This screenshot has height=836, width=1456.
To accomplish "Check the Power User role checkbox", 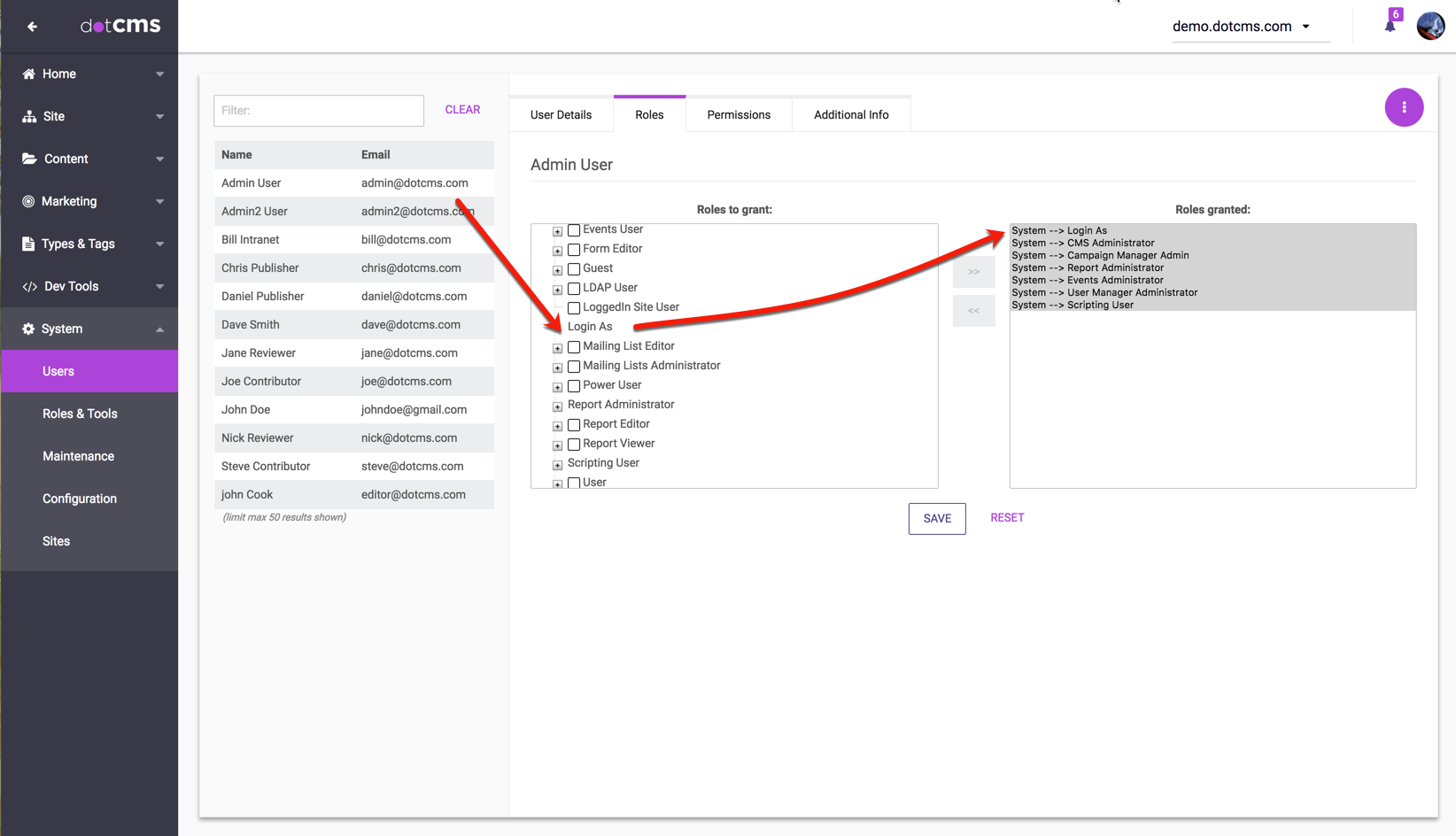I will [x=573, y=385].
